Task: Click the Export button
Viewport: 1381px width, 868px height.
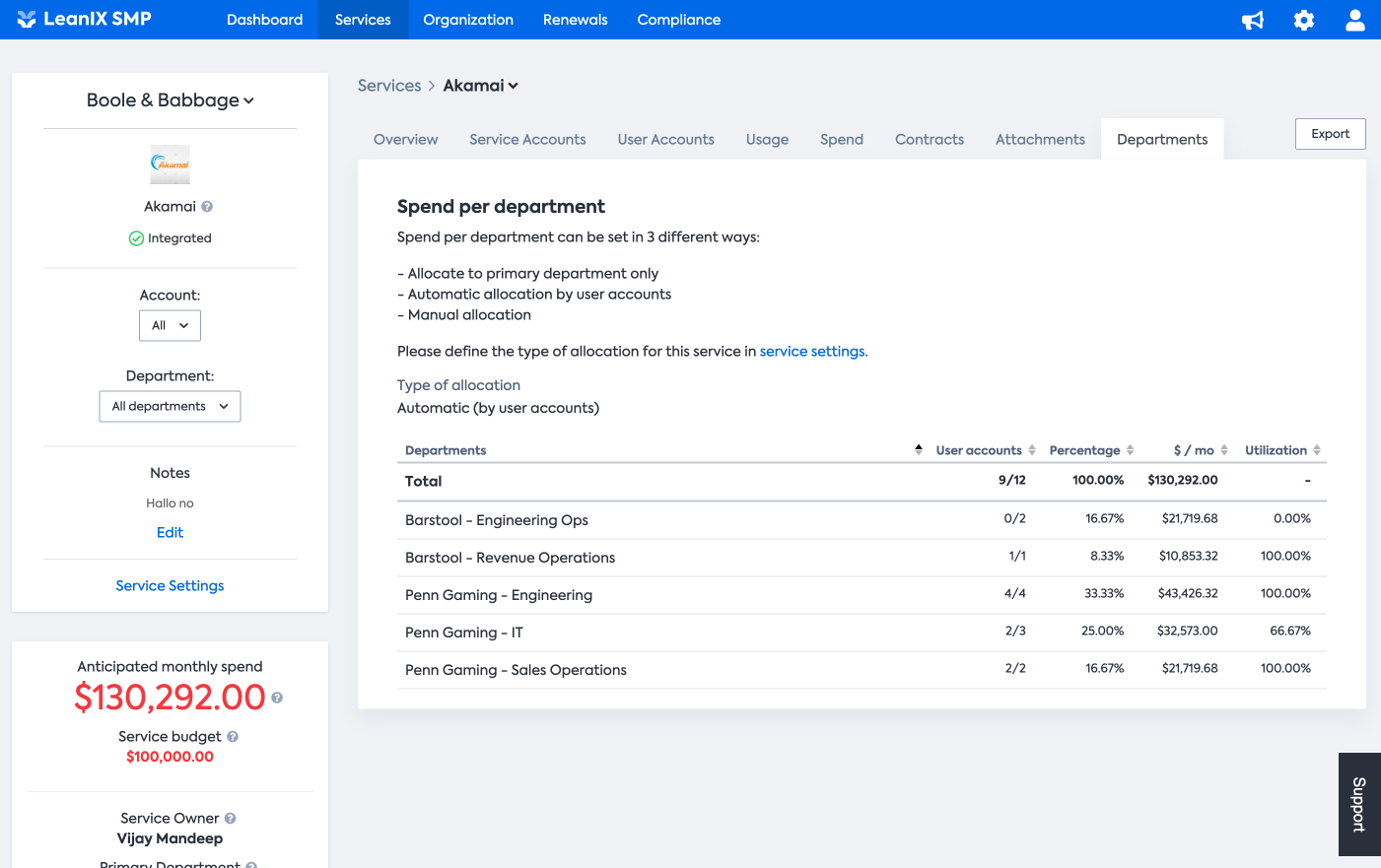Action: [1330, 134]
